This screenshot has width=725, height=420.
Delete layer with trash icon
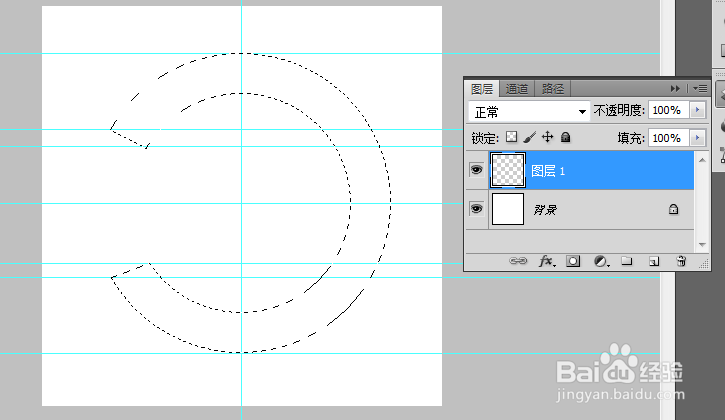[x=681, y=261]
